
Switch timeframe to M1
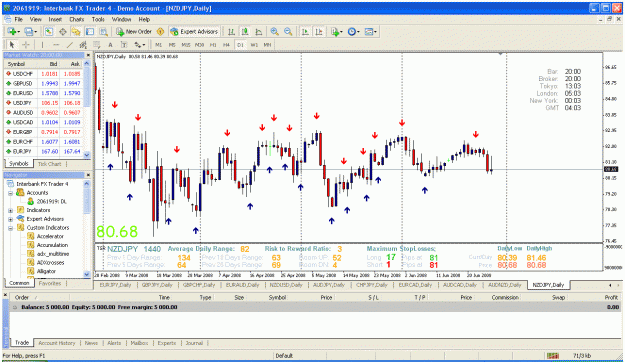(x=159, y=45)
